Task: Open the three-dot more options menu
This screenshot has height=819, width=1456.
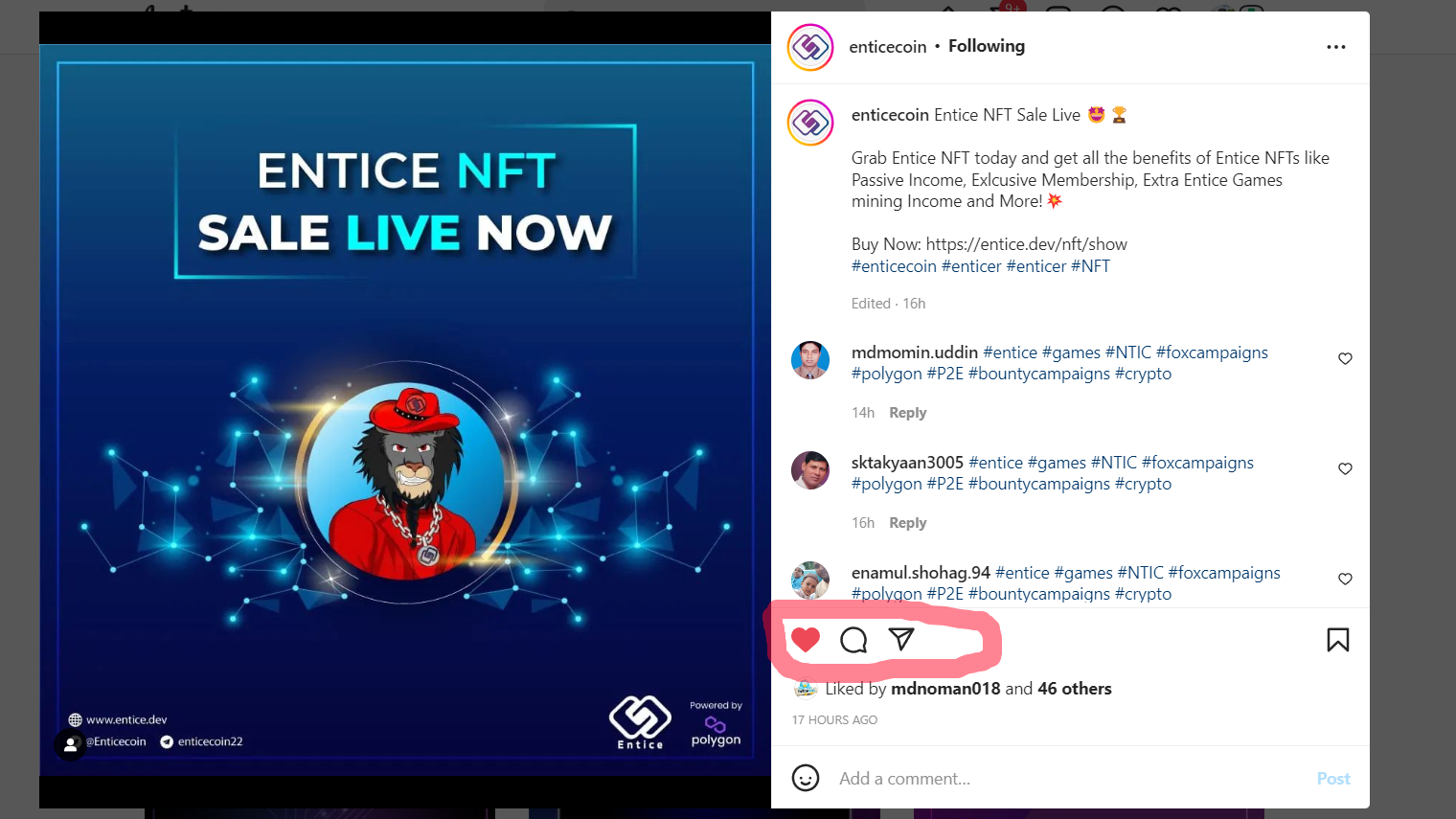Action: [1336, 47]
